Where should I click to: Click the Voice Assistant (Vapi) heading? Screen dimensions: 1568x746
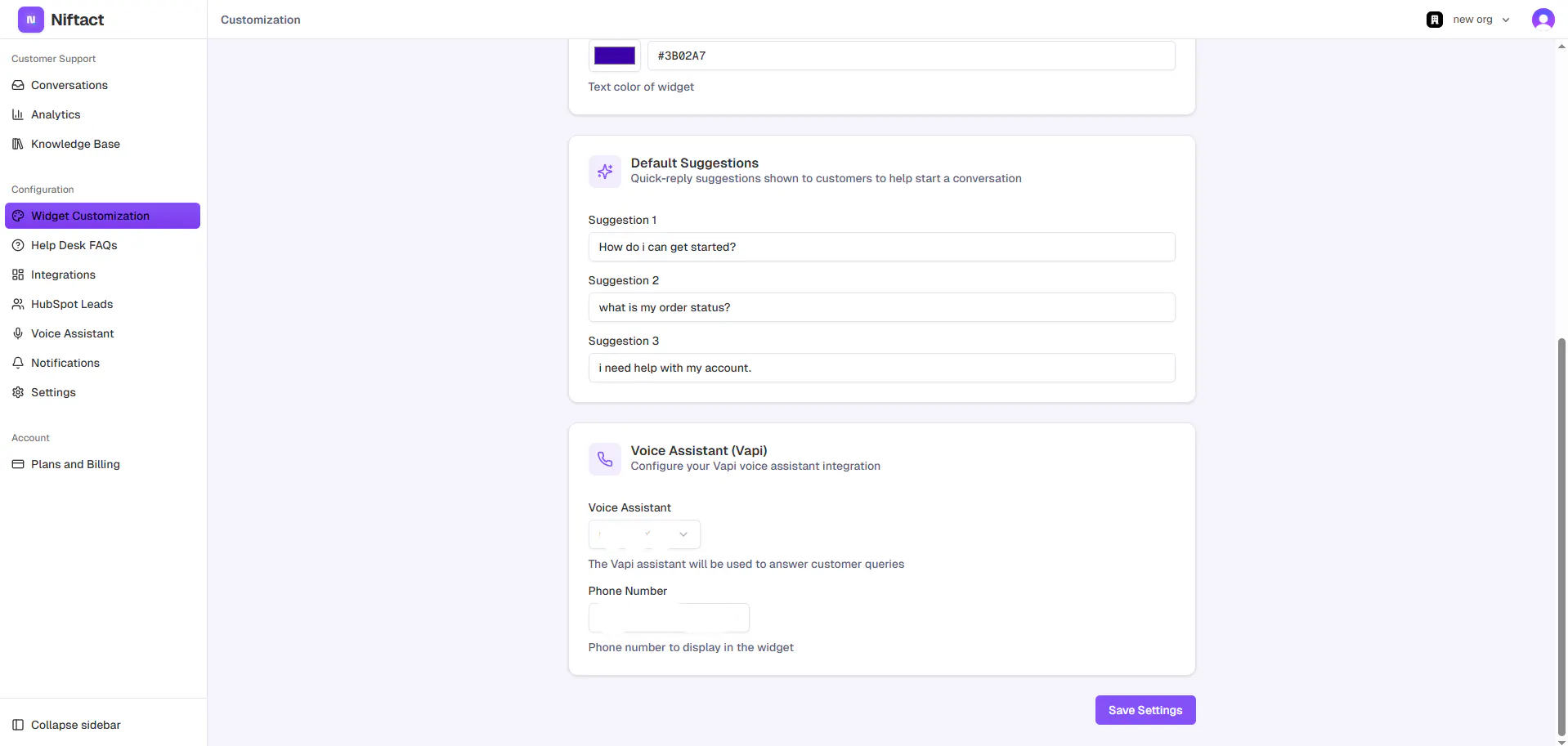pyautogui.click(x=699, y=450)
